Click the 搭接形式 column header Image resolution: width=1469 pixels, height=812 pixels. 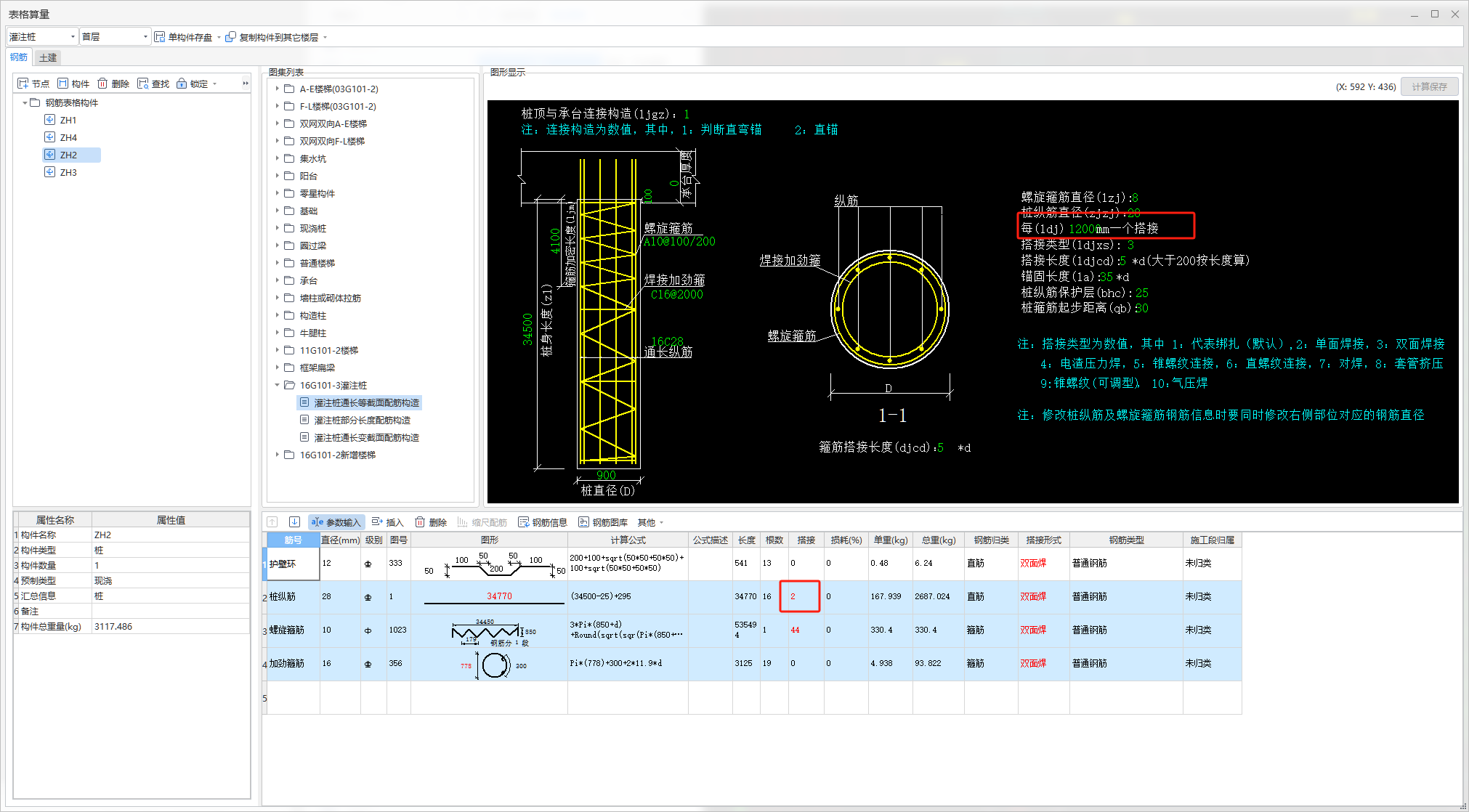point(1043,540)
